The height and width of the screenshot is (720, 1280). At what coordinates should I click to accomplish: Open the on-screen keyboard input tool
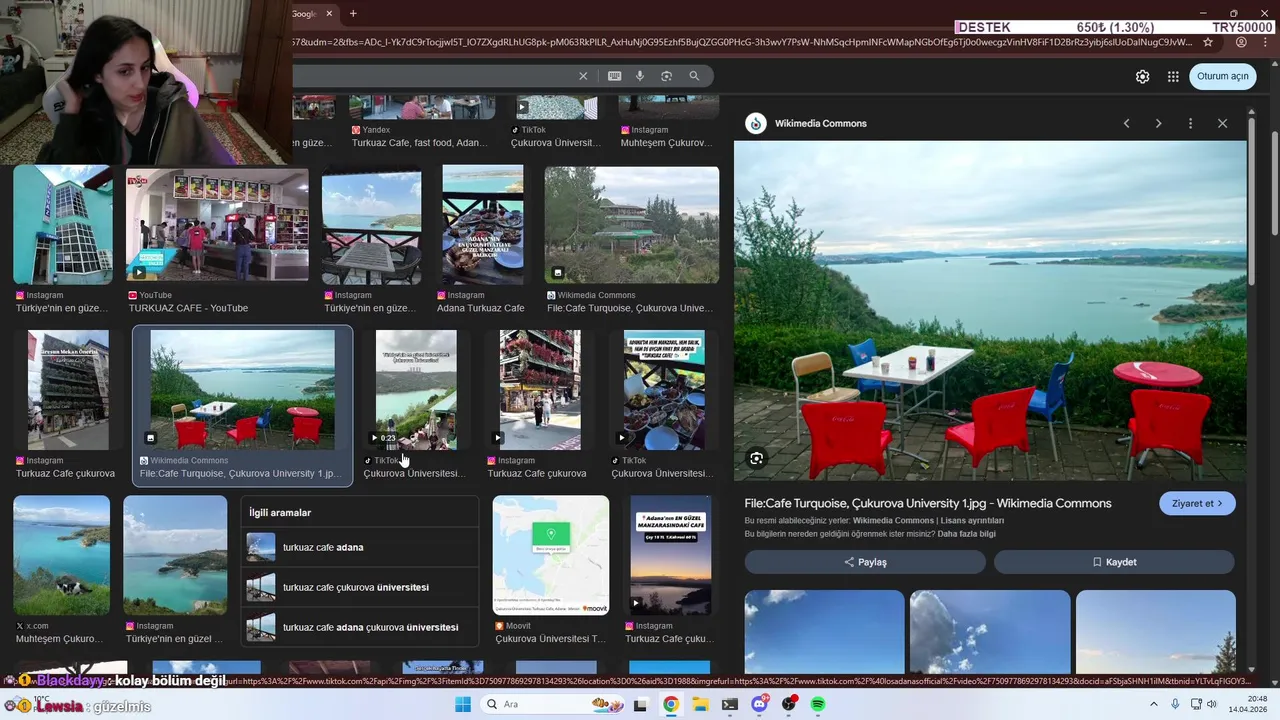[614, 76]
